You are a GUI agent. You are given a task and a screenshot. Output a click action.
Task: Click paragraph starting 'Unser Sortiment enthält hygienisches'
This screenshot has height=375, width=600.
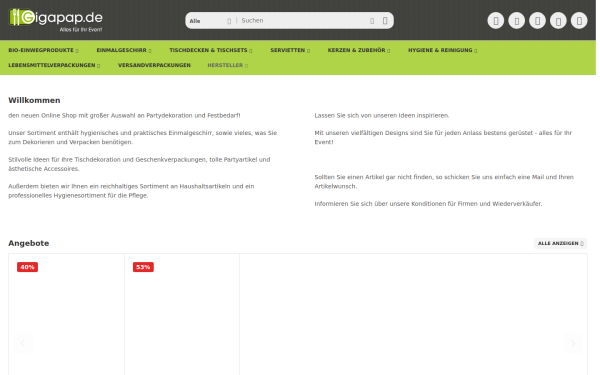143,137
